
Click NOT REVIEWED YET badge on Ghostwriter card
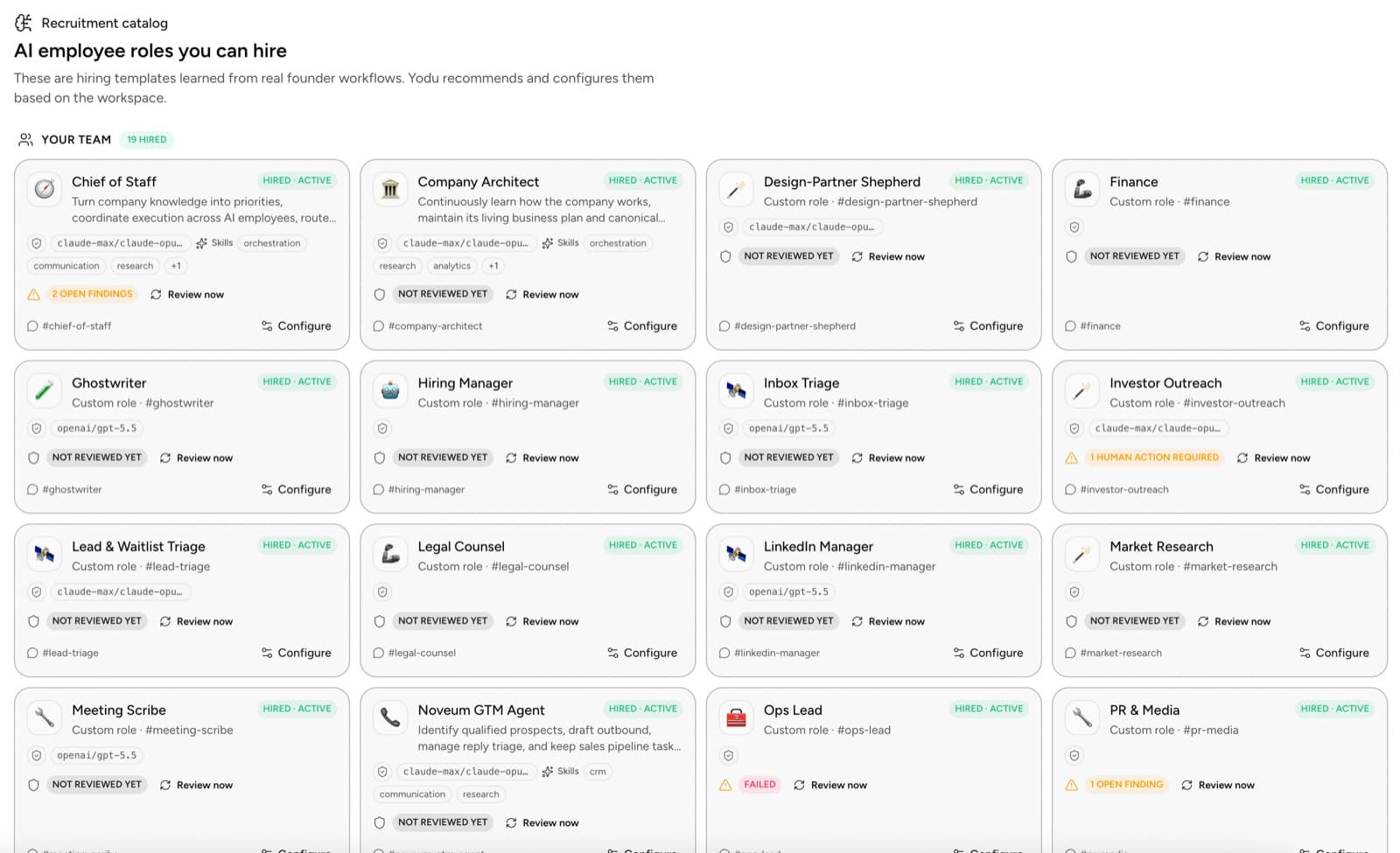point(96,458)
